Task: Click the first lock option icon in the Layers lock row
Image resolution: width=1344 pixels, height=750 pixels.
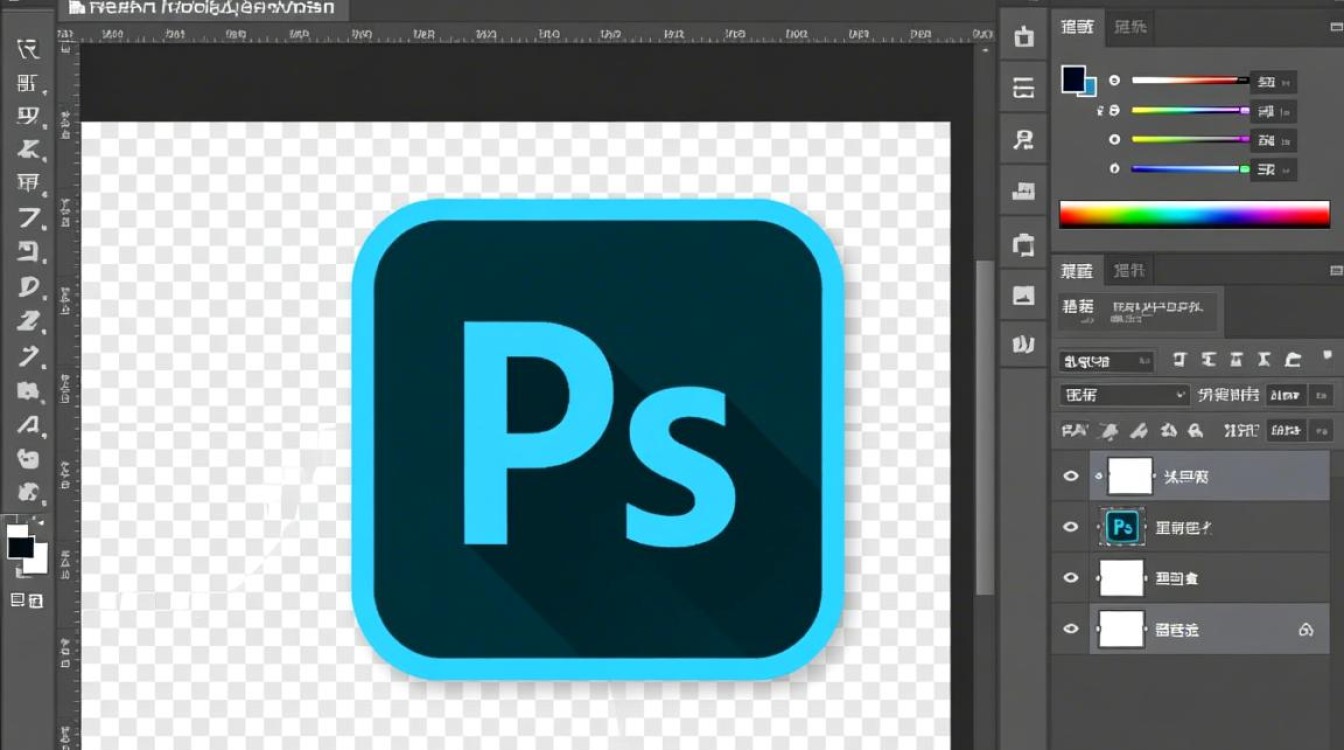Action: pos(1074,431)
